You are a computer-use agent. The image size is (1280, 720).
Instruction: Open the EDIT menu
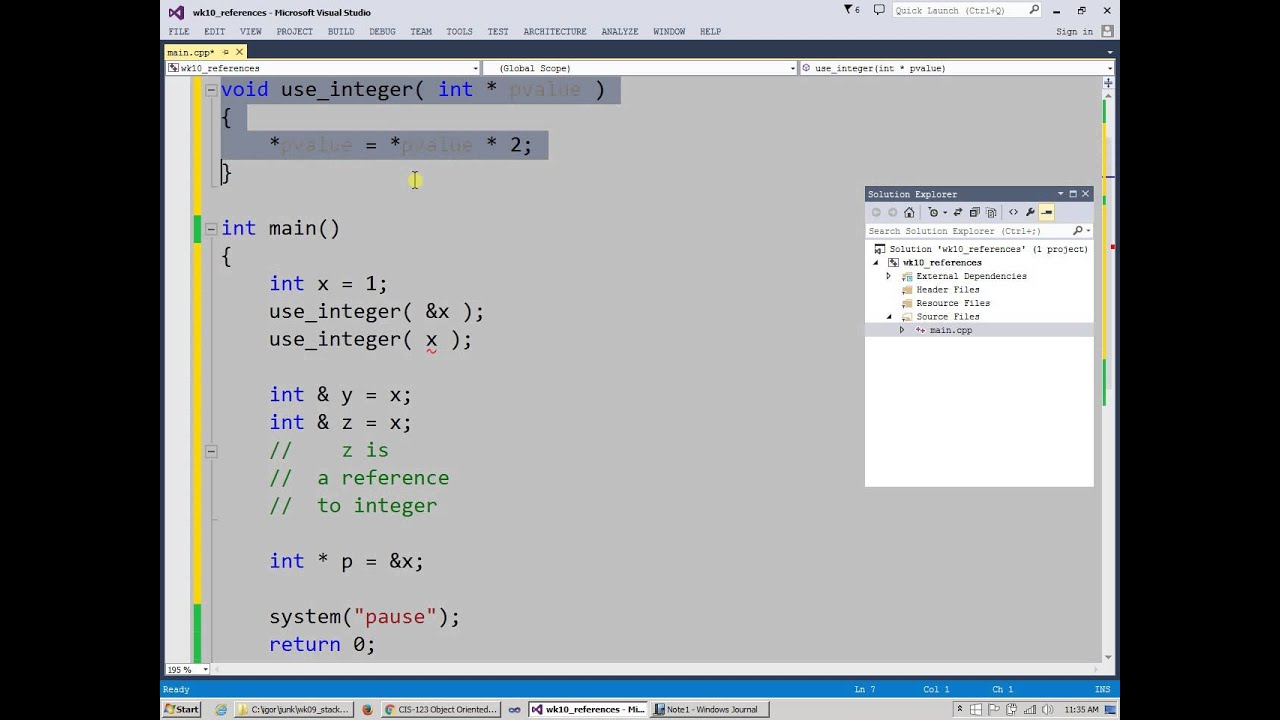coord(215,32)
